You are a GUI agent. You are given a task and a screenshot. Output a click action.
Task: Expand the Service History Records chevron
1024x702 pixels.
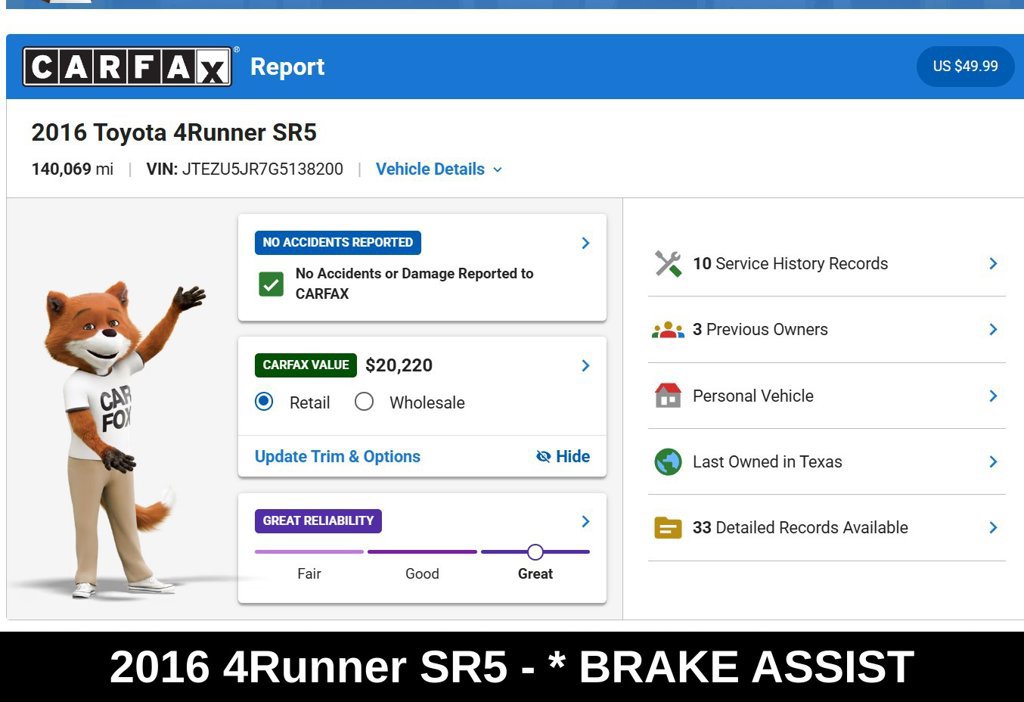point(993,264)
